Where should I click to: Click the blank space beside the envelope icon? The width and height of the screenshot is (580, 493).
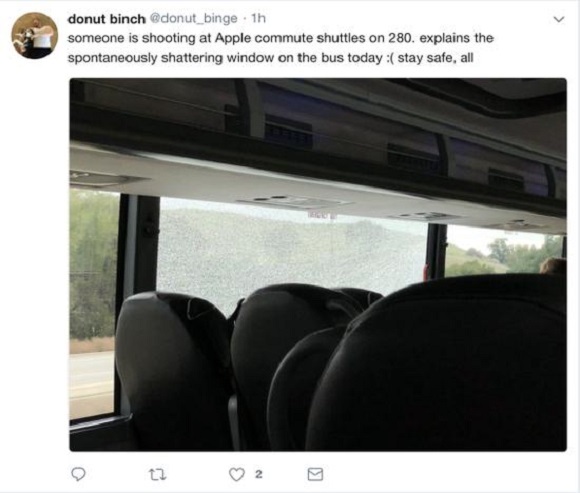[444, 474]
